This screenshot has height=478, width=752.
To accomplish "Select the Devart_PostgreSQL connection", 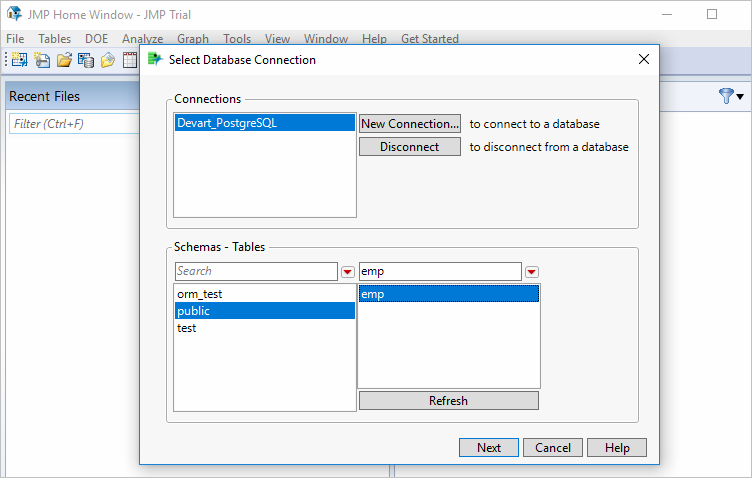I will pyautogui.click(x=265, y=123).
